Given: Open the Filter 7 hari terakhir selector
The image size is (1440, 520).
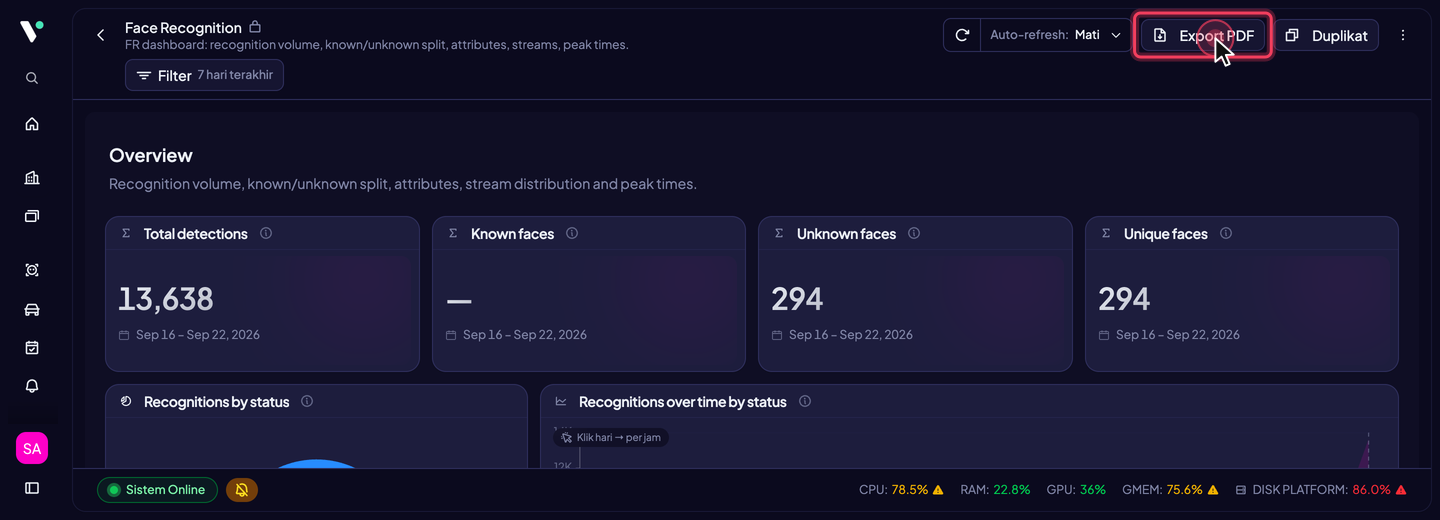Looking at the screenshot, I should 204,75.
